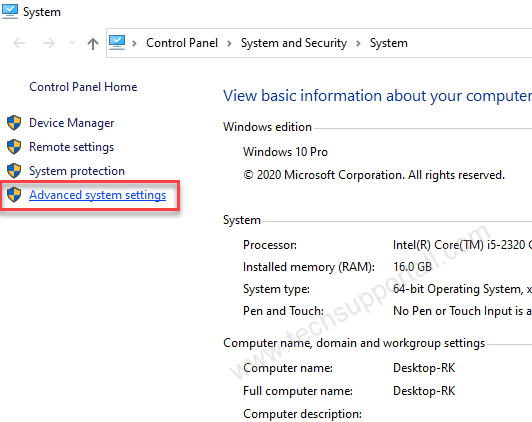
Task: Go up one level with up arrow
Action: pos(93,43)
